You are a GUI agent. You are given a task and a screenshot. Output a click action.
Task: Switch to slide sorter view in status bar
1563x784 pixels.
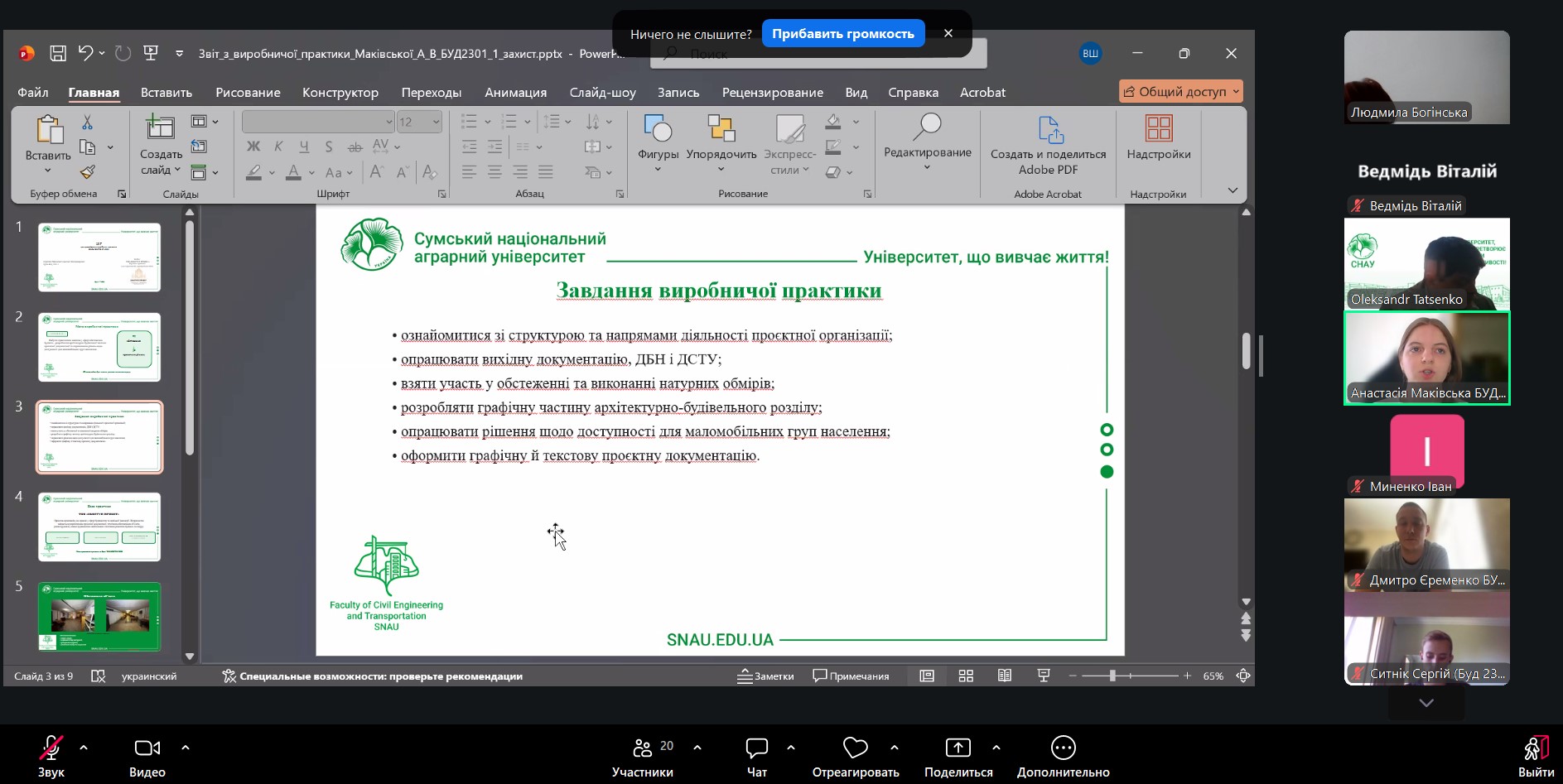click(966, 676)
